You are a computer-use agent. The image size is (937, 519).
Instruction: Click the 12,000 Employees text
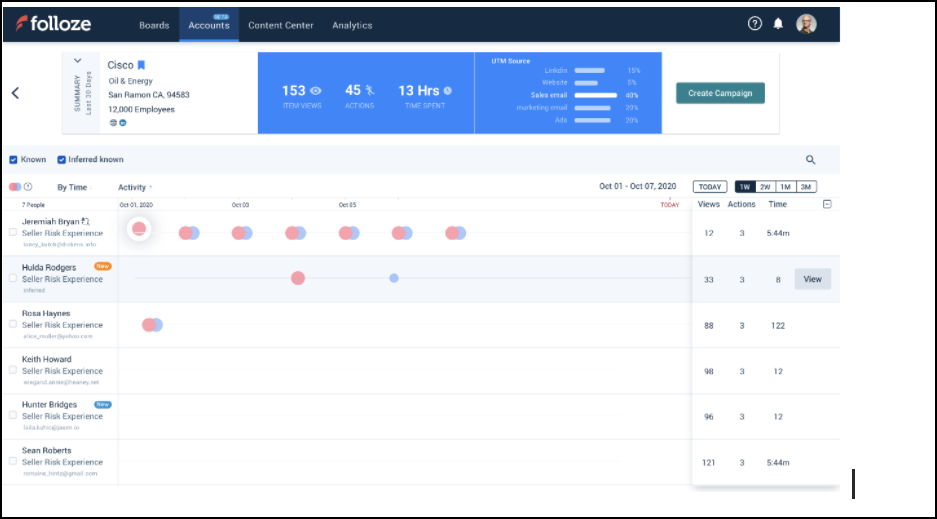click(142, 109)
